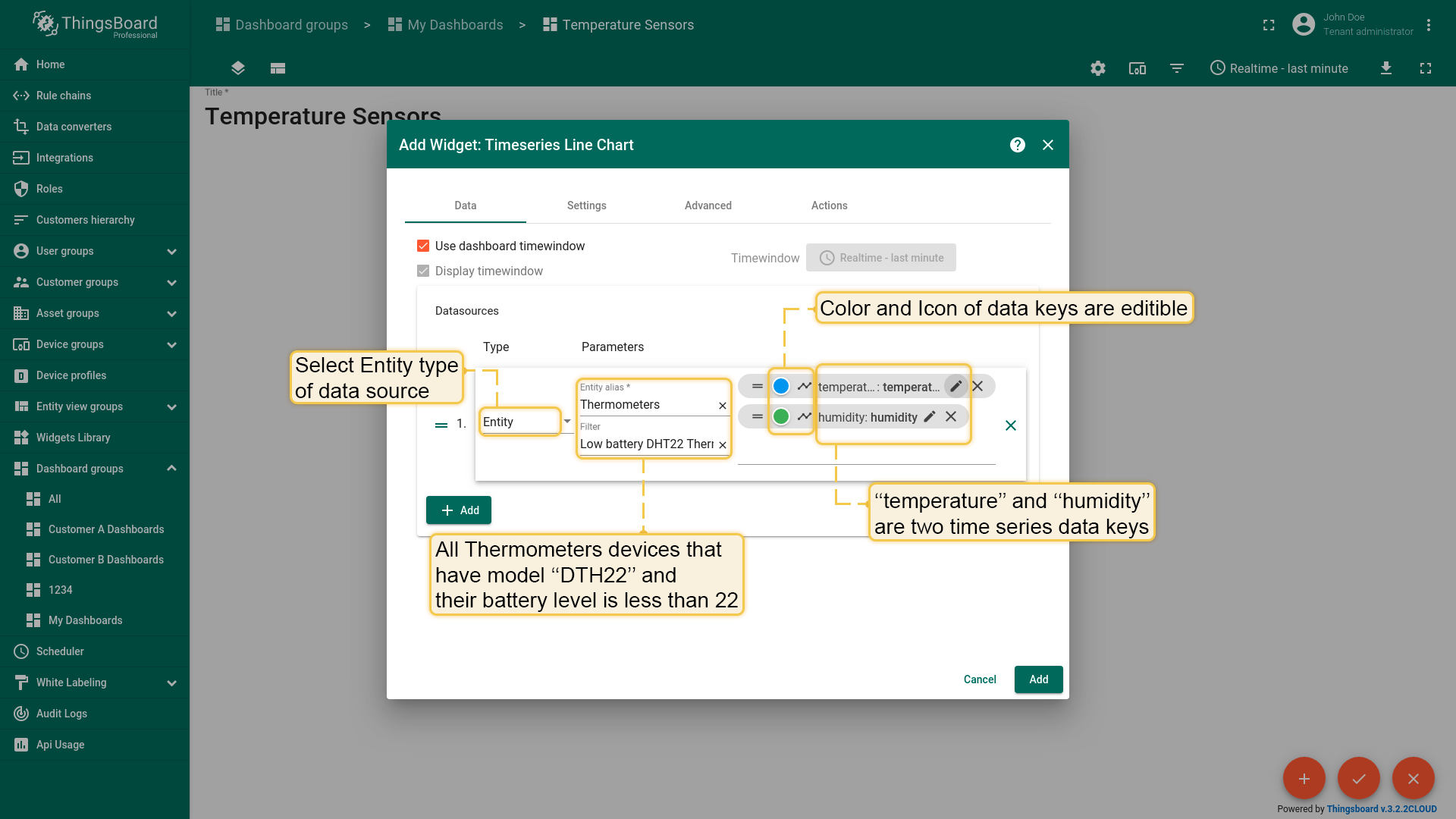
Task: Click Cancel in the widget dialog
Action: pos(980,679)
